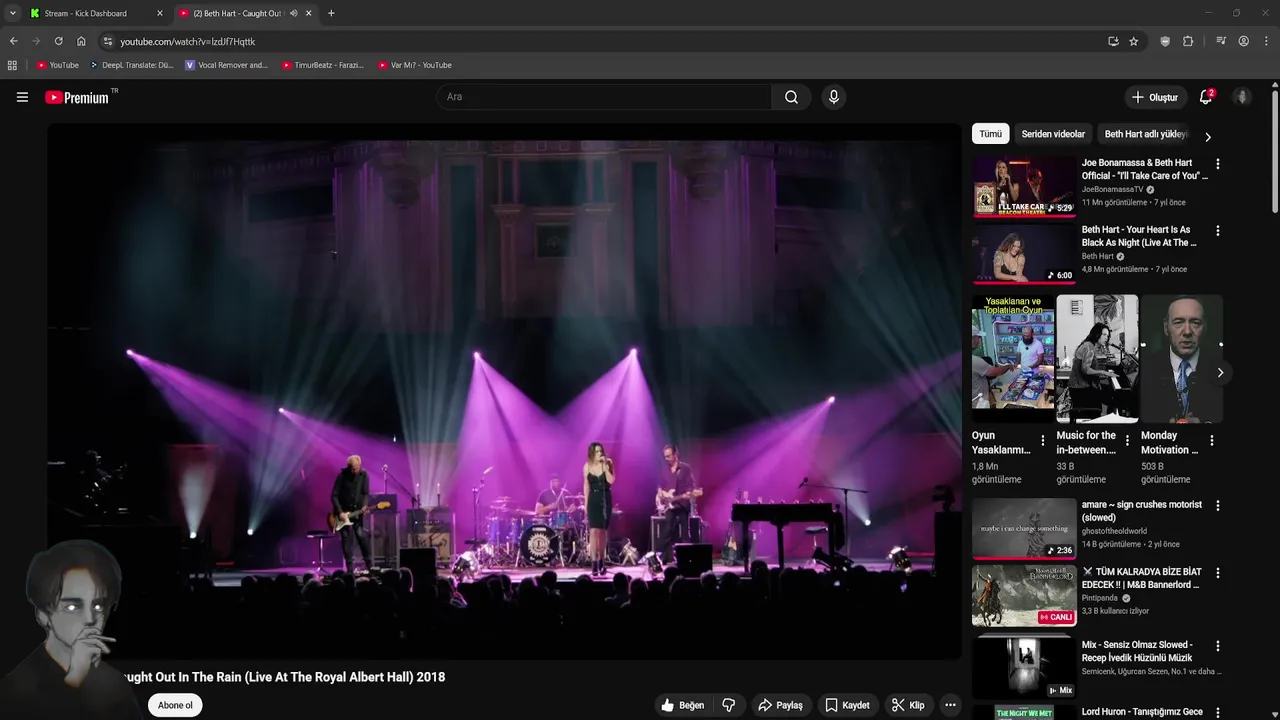Open browser profile icon
This screenshot has height=720, width=1280.
point(1244,41)
